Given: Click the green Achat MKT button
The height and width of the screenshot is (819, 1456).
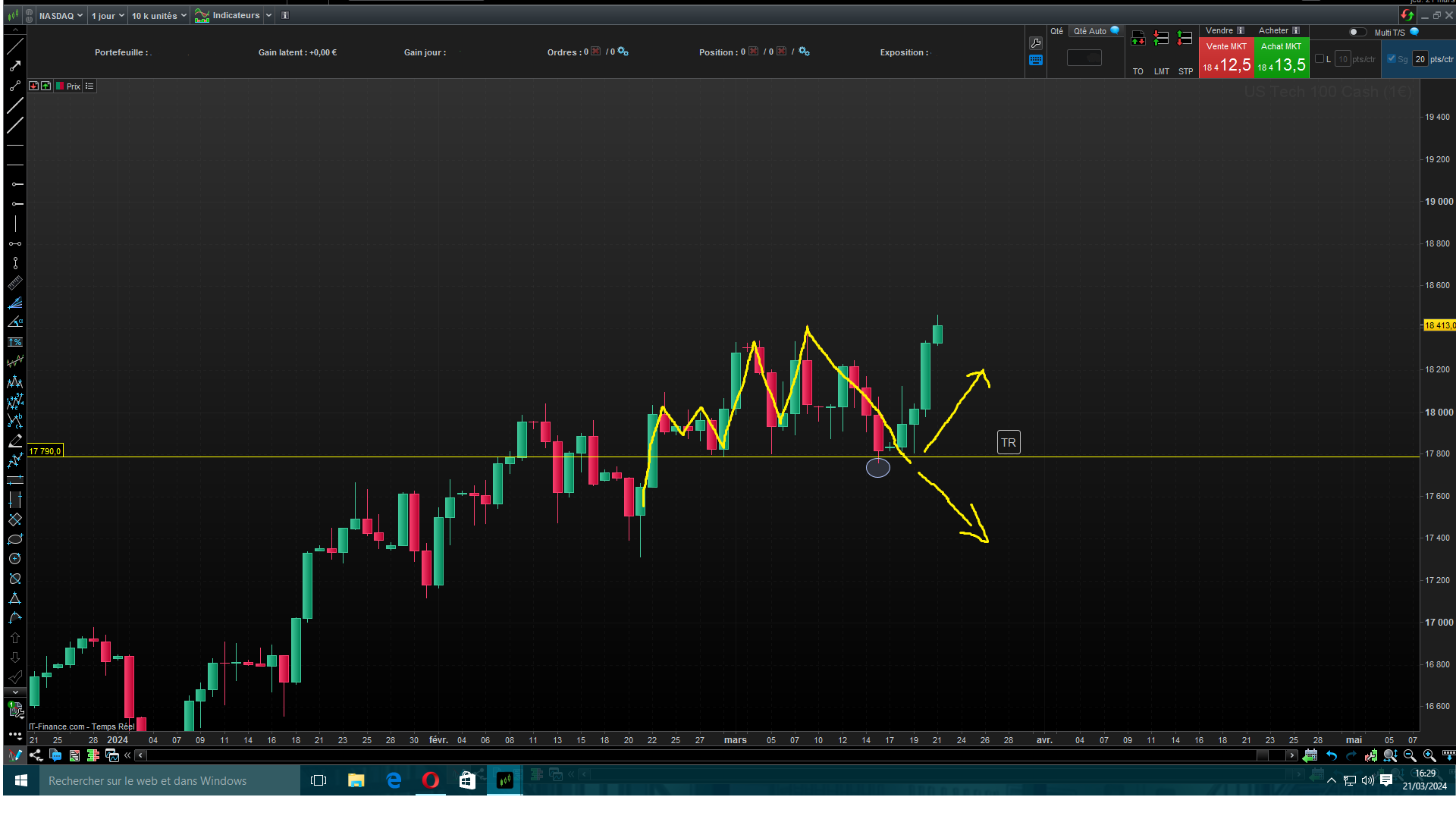Looking at the screenshot, I should click(x=1281, y=58).
